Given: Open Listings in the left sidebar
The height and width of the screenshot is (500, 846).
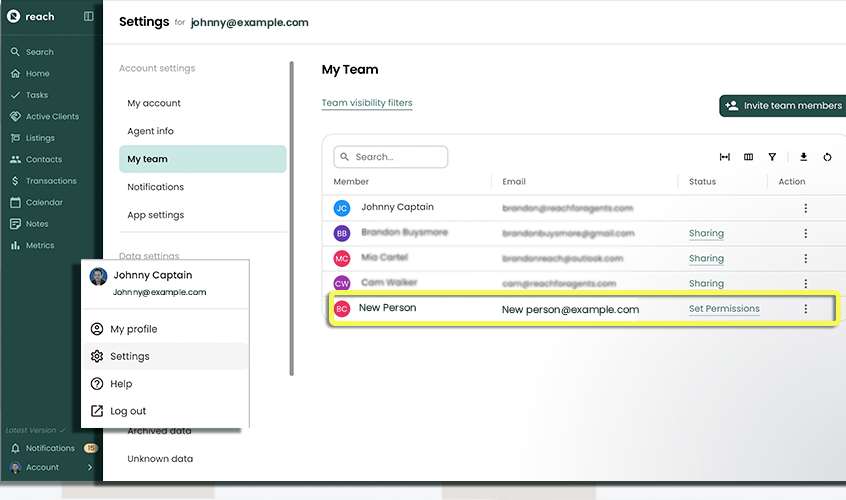Looking at the screenshot, I should click(40, 138).
